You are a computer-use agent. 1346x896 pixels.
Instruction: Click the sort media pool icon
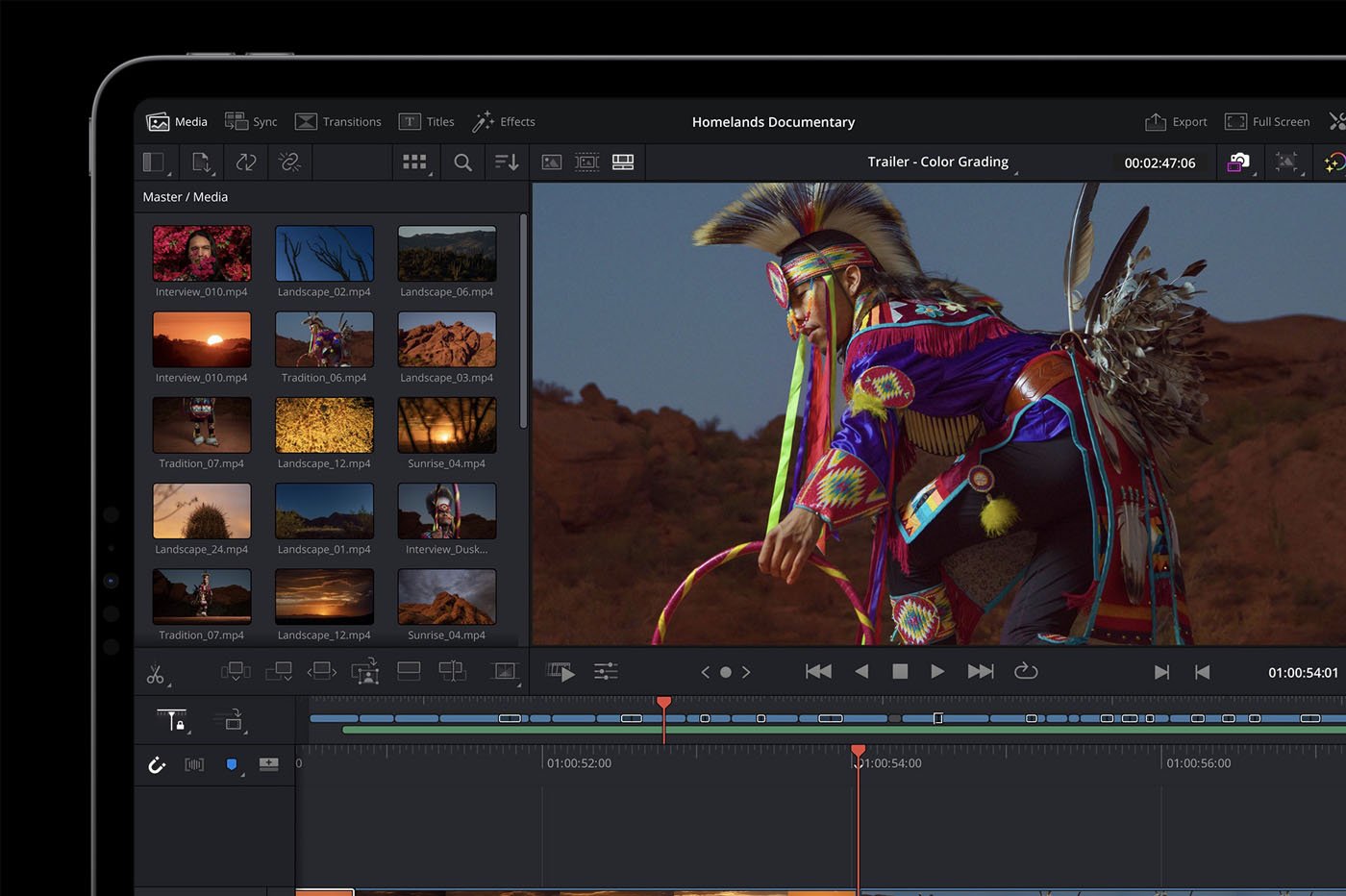[x=507, y=162]
